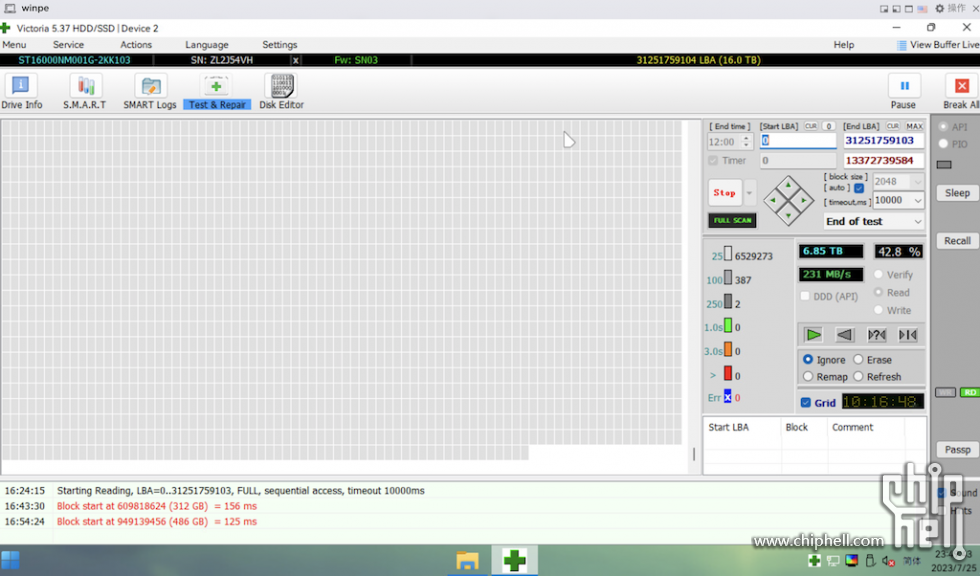Select the Refresh radio option
Screen dimensions: 980x576
click(x=858, y=377)
